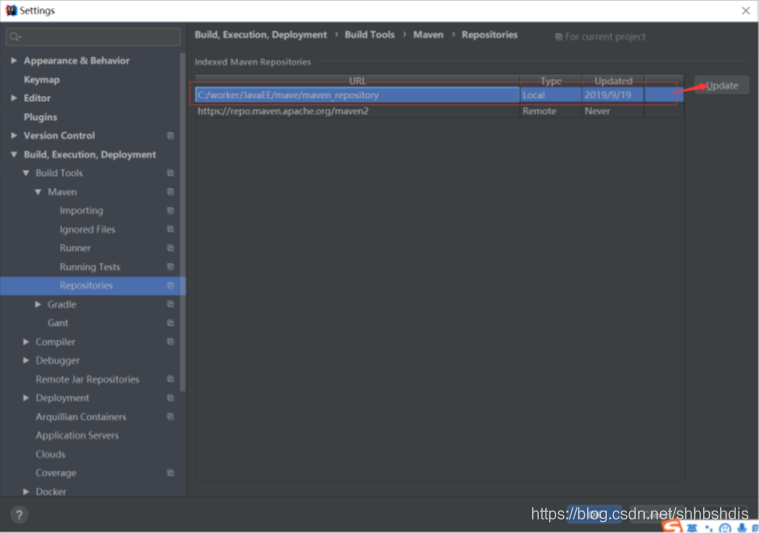Viewport: 759px width, 533px height.
Task: Click Build Tools in breadcrumb
Action: pyautogui.click(x=369, y=35)
